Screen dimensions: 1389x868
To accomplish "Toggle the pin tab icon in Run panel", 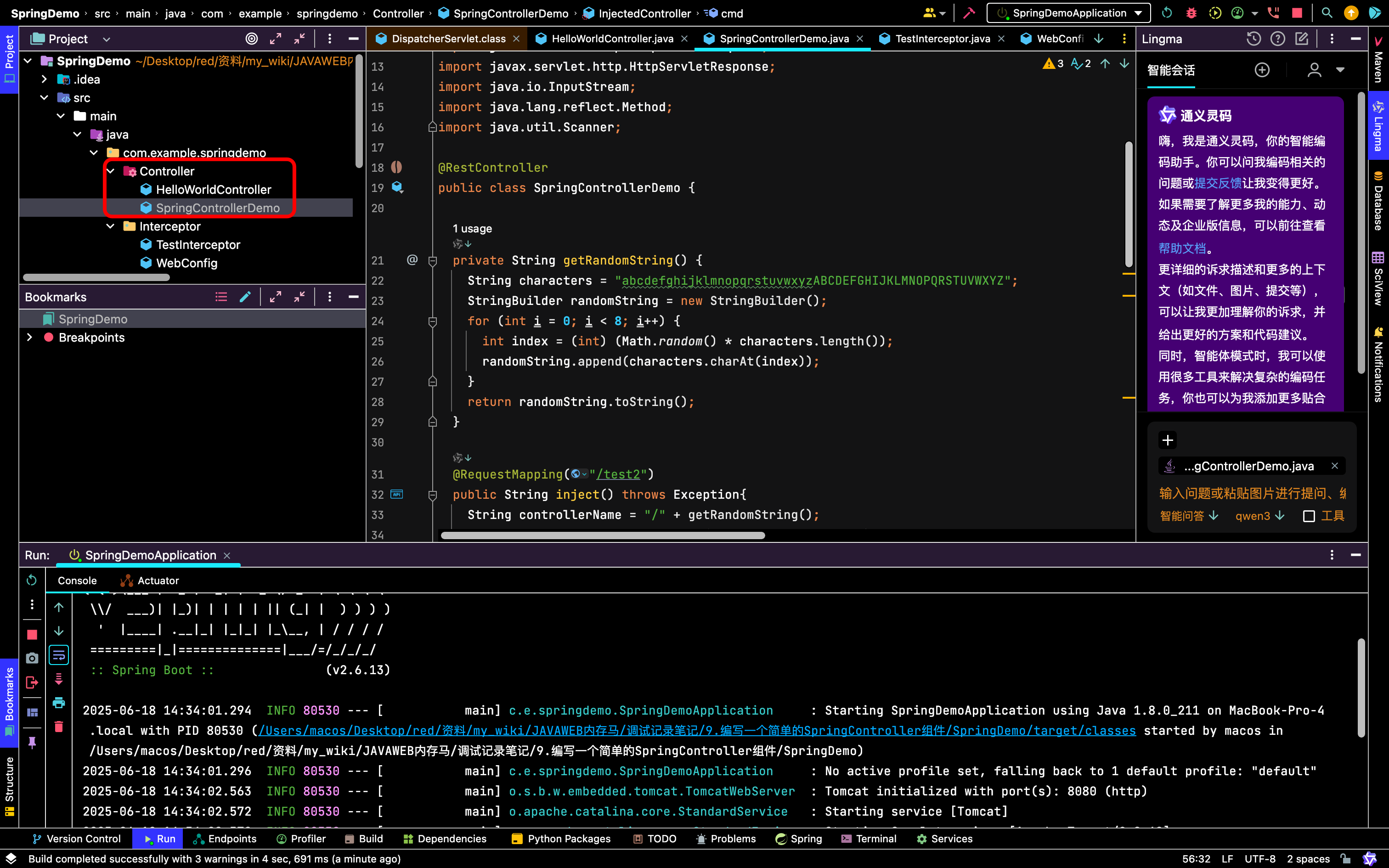I will click(x=32, y=743).
